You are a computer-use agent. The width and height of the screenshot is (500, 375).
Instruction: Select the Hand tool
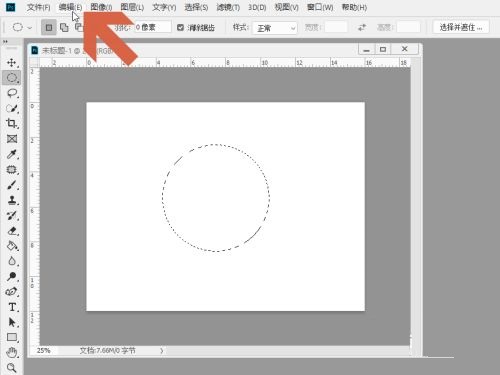coord(12,352)
